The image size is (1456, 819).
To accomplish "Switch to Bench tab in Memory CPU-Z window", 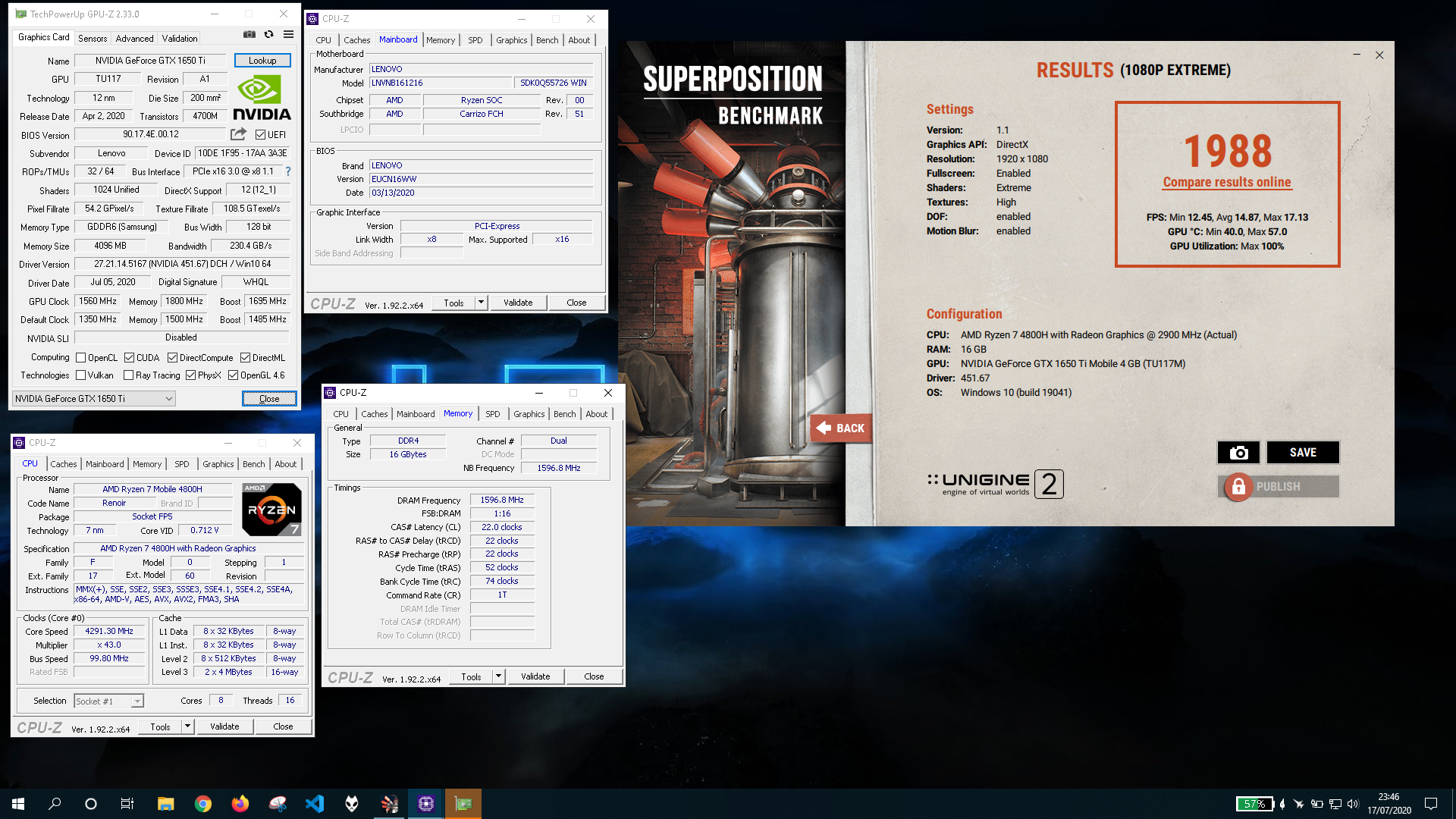I will click(x=564, y=414).
